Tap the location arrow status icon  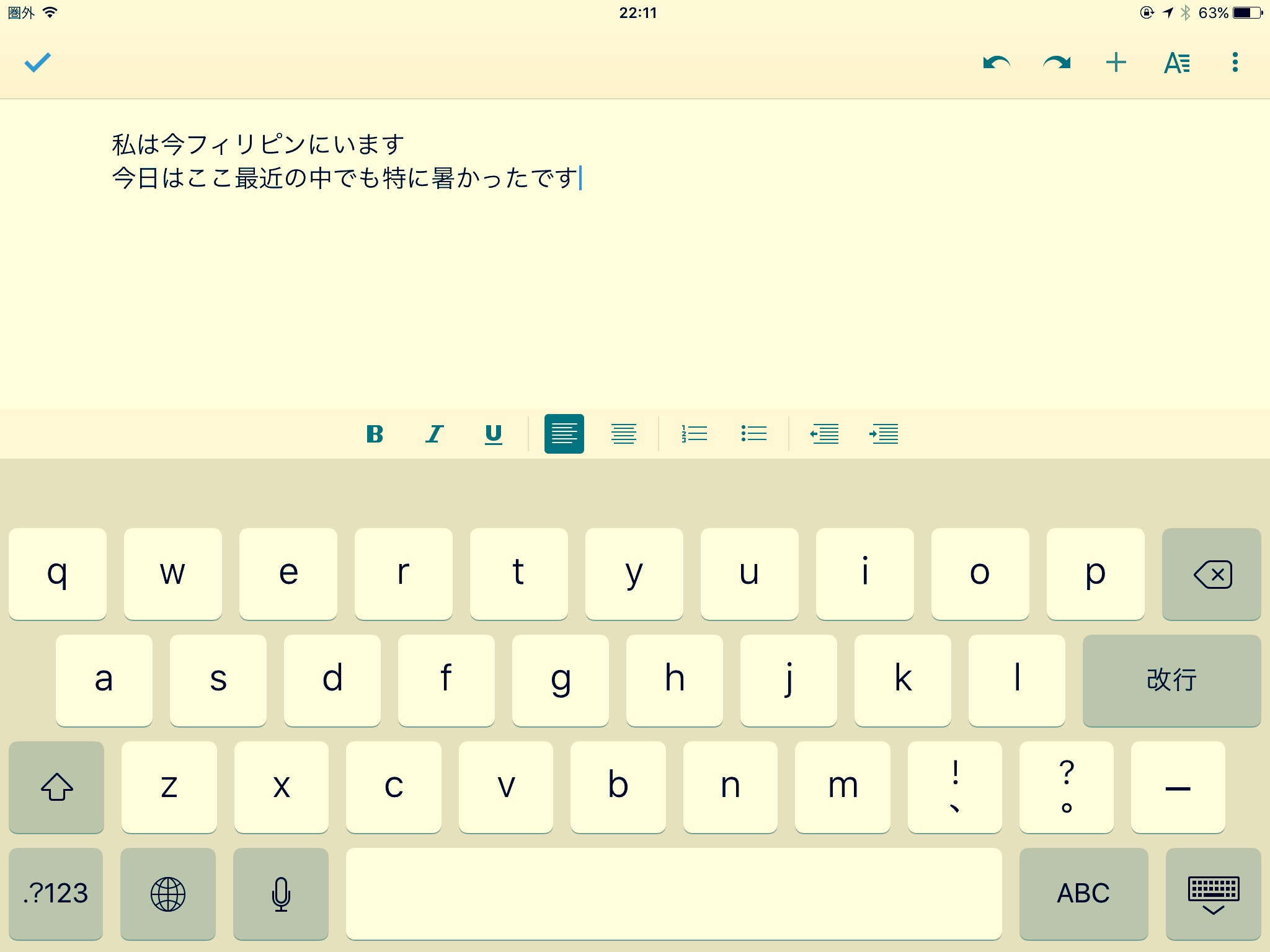(x=1168, y=12)
